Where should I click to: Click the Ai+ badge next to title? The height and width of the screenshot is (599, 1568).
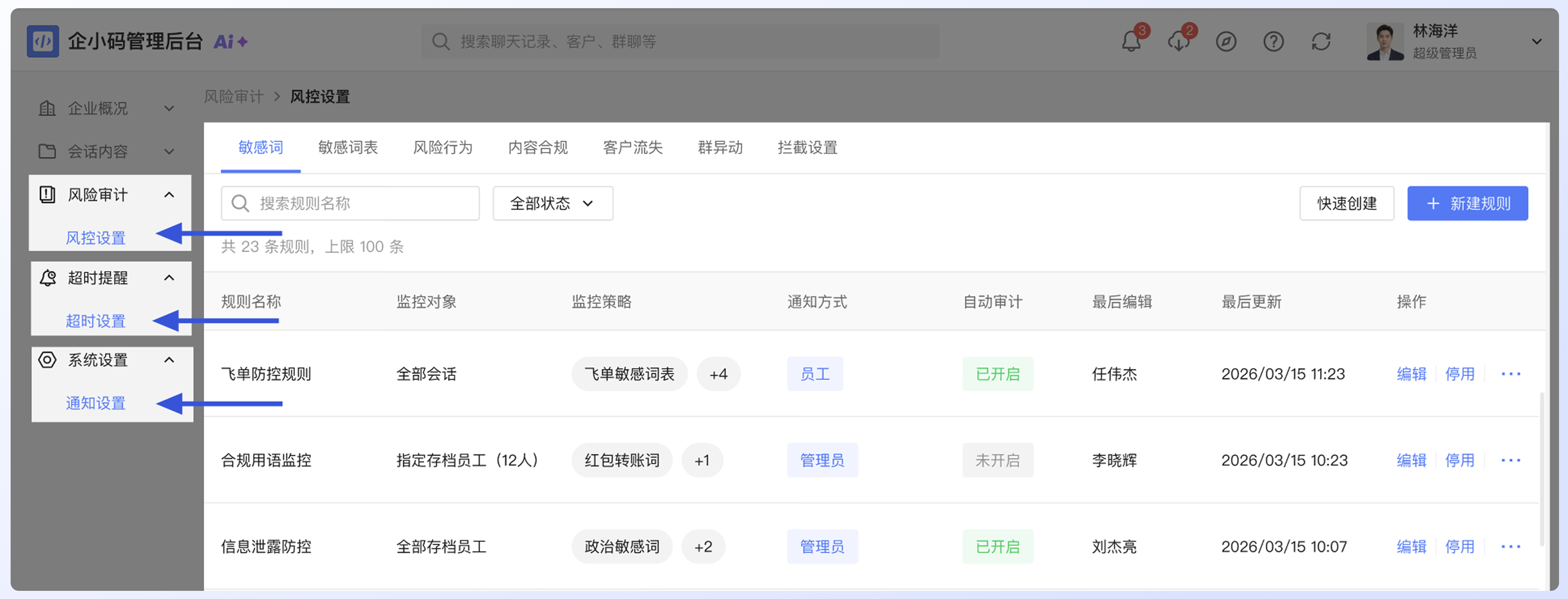click(x=231, y=41)
